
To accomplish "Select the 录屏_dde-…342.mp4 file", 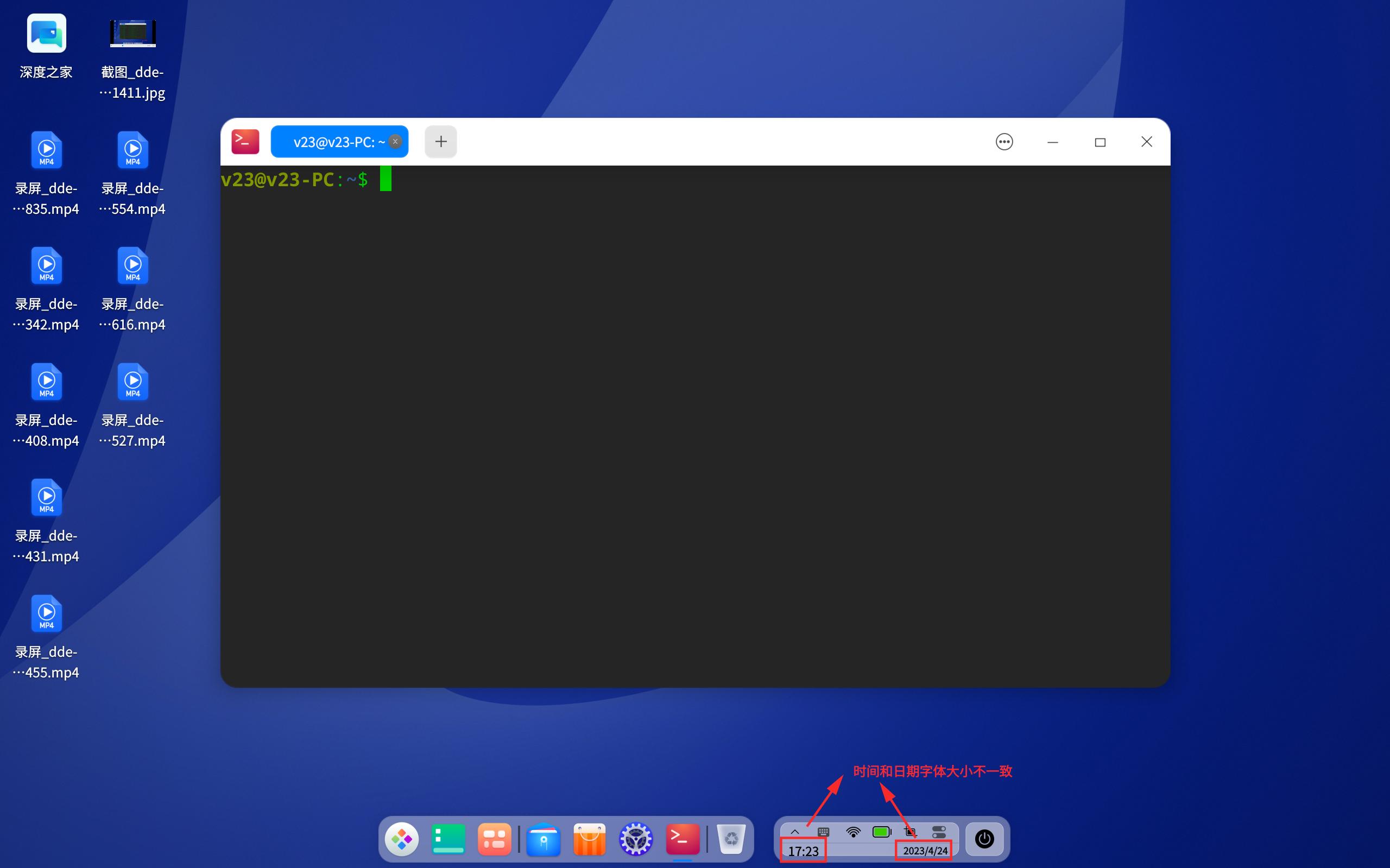I will click(x=46, y=289).
